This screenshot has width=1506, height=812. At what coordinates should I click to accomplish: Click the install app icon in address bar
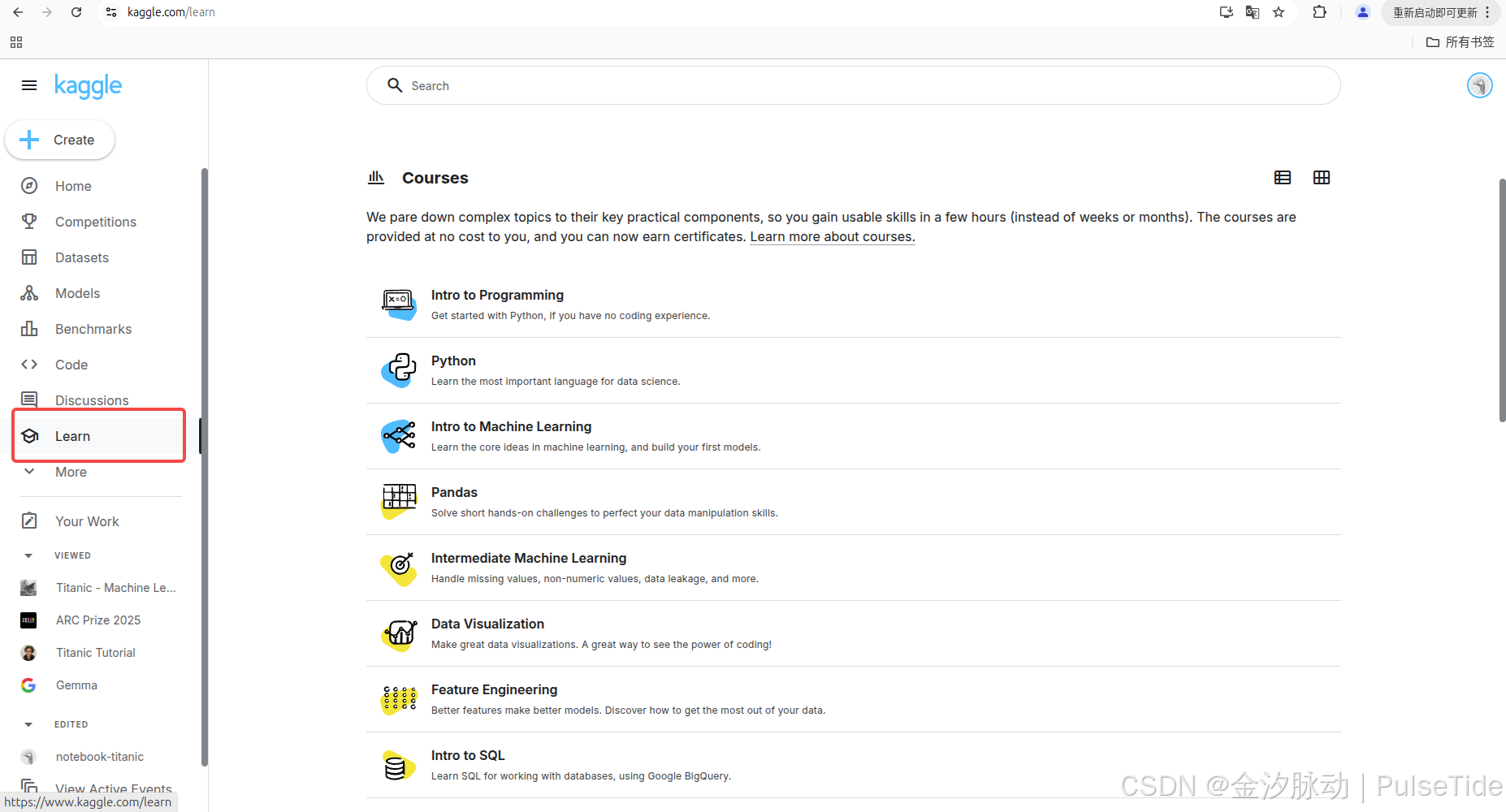1227,12
